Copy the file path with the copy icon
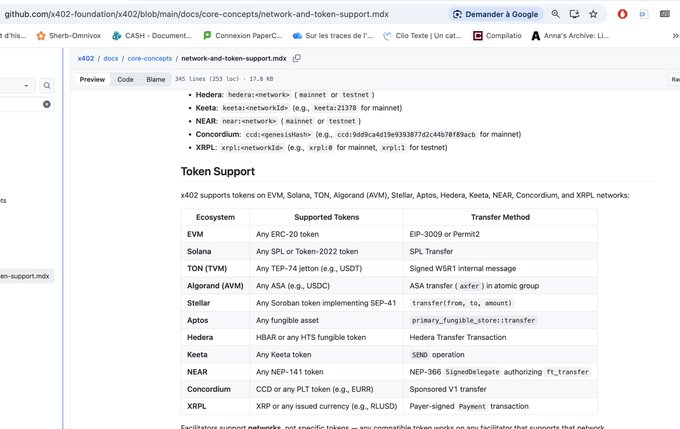The height and width of the screenshot is (429, 680). click(x=296, y=58)
